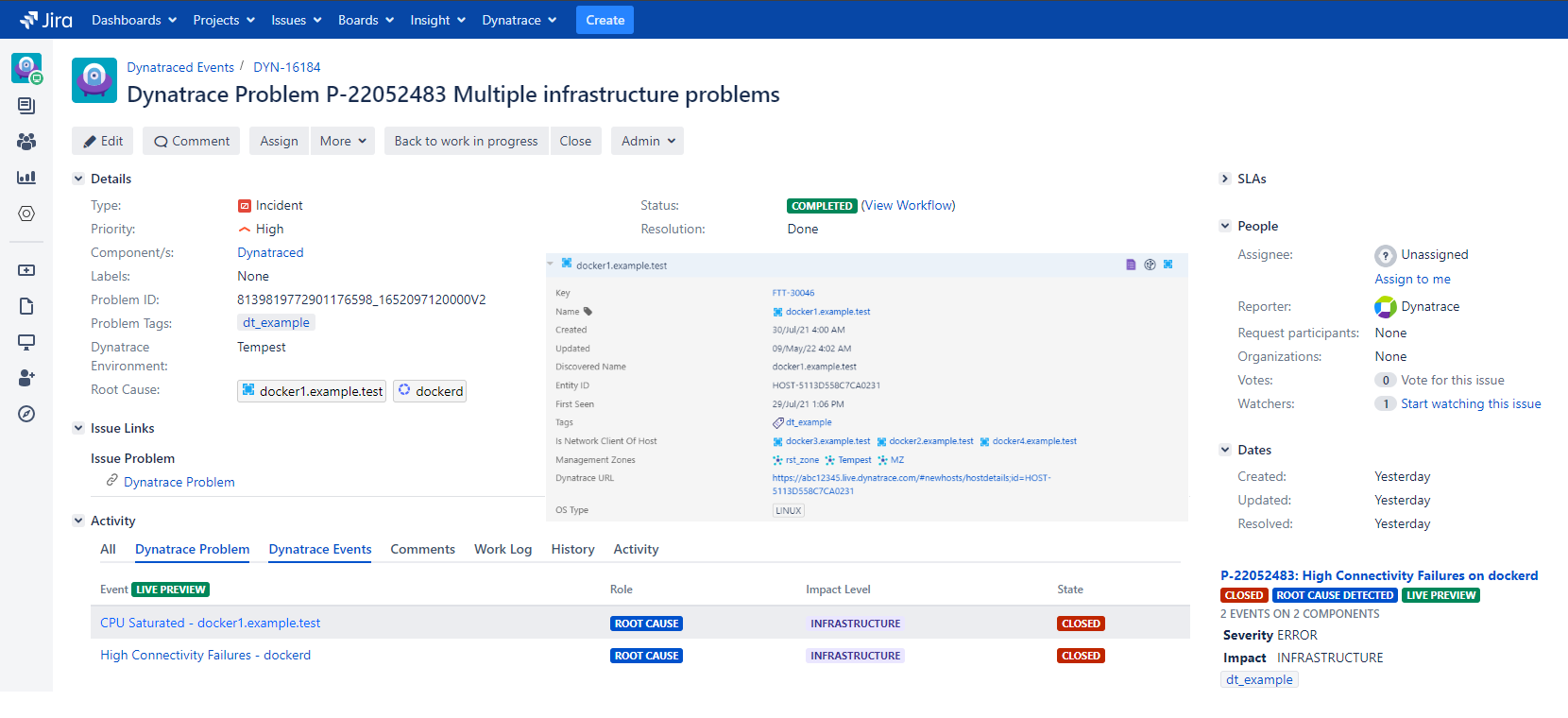This screenshot has width=1568, height=718.
Task: Click the blue host icon at the panel header's right
Action: (1168, 265)
